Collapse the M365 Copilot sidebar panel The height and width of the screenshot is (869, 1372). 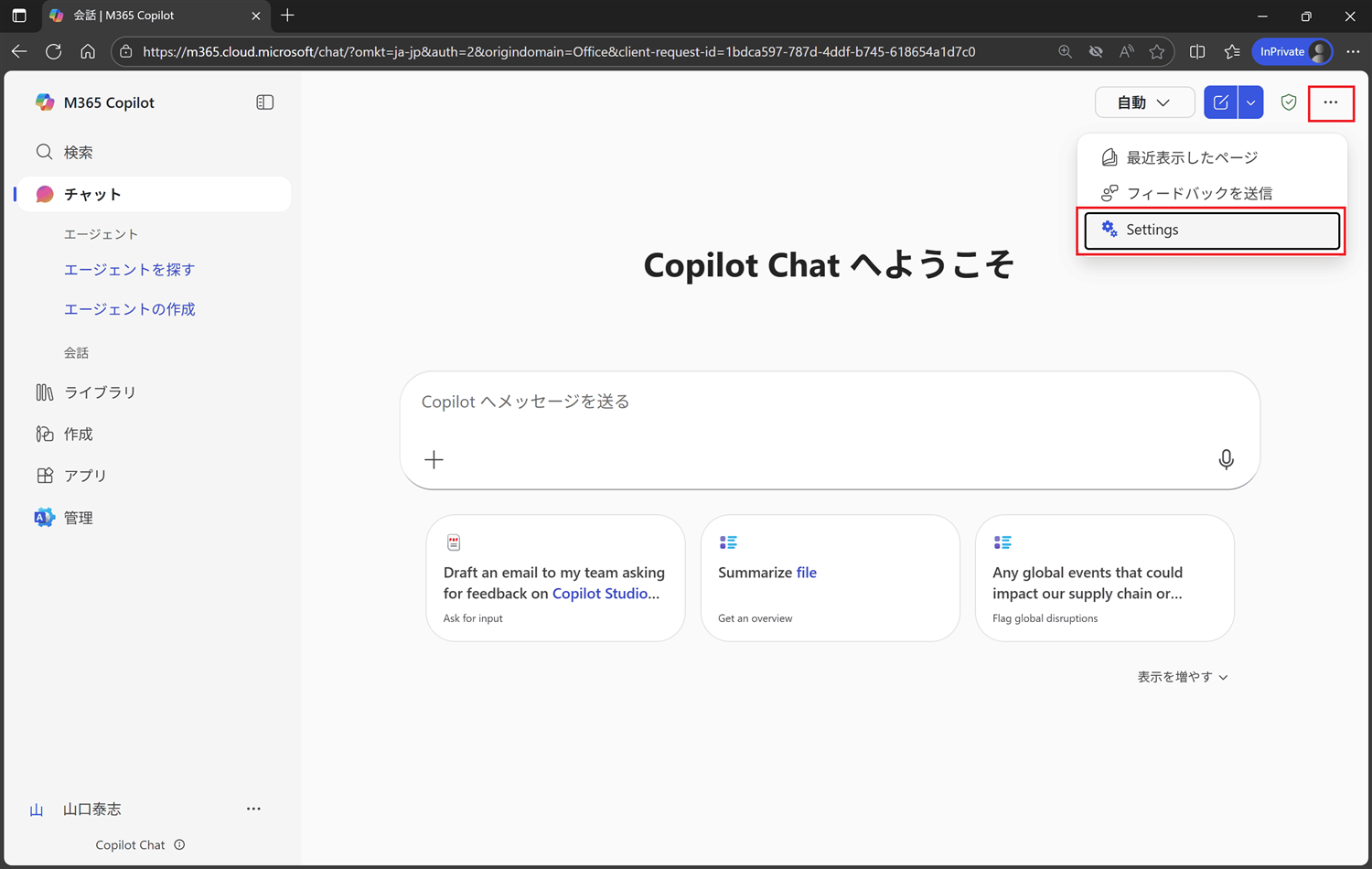click(x=265, y=102)
